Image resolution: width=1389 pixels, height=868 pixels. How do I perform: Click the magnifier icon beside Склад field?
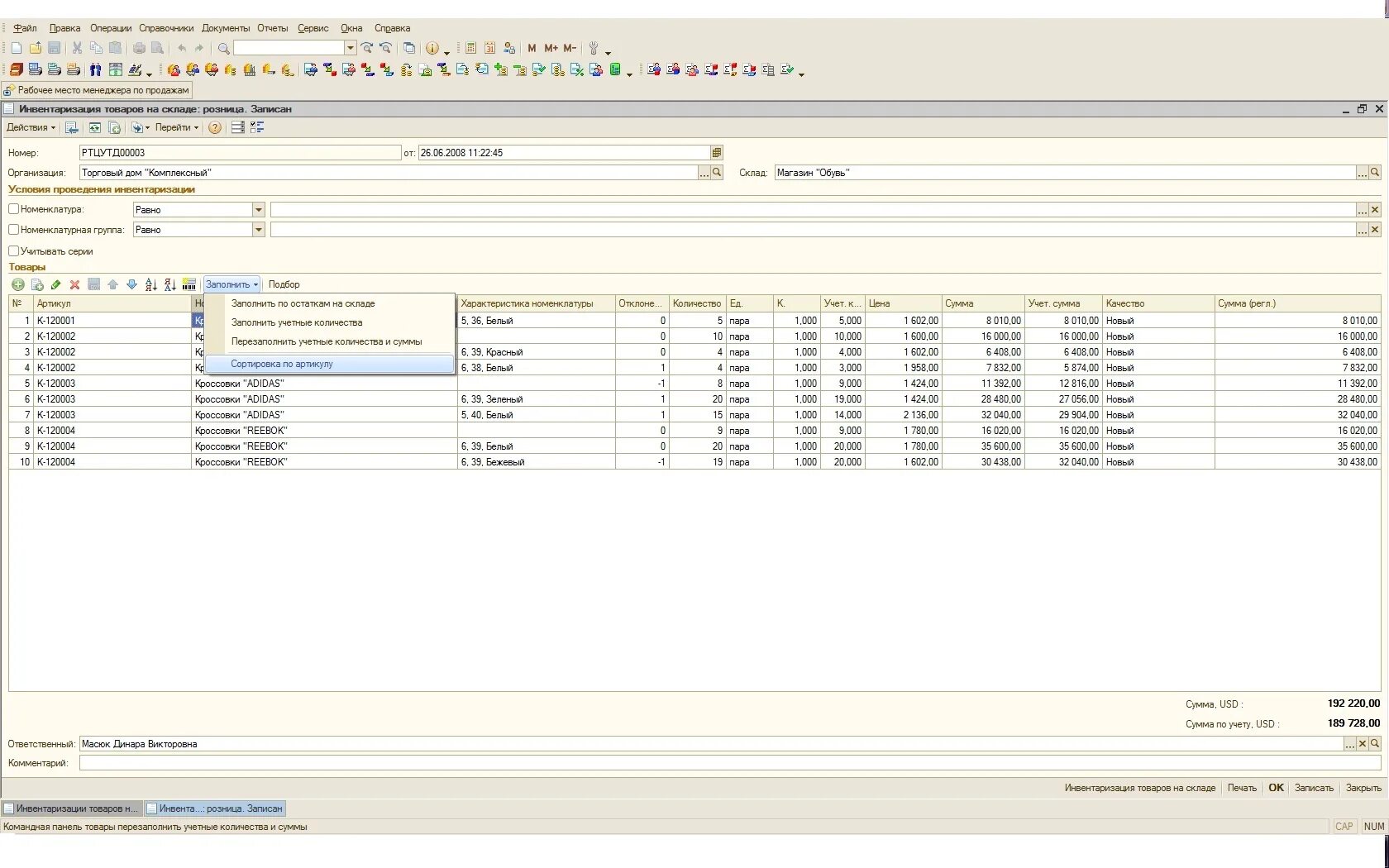1375,173
